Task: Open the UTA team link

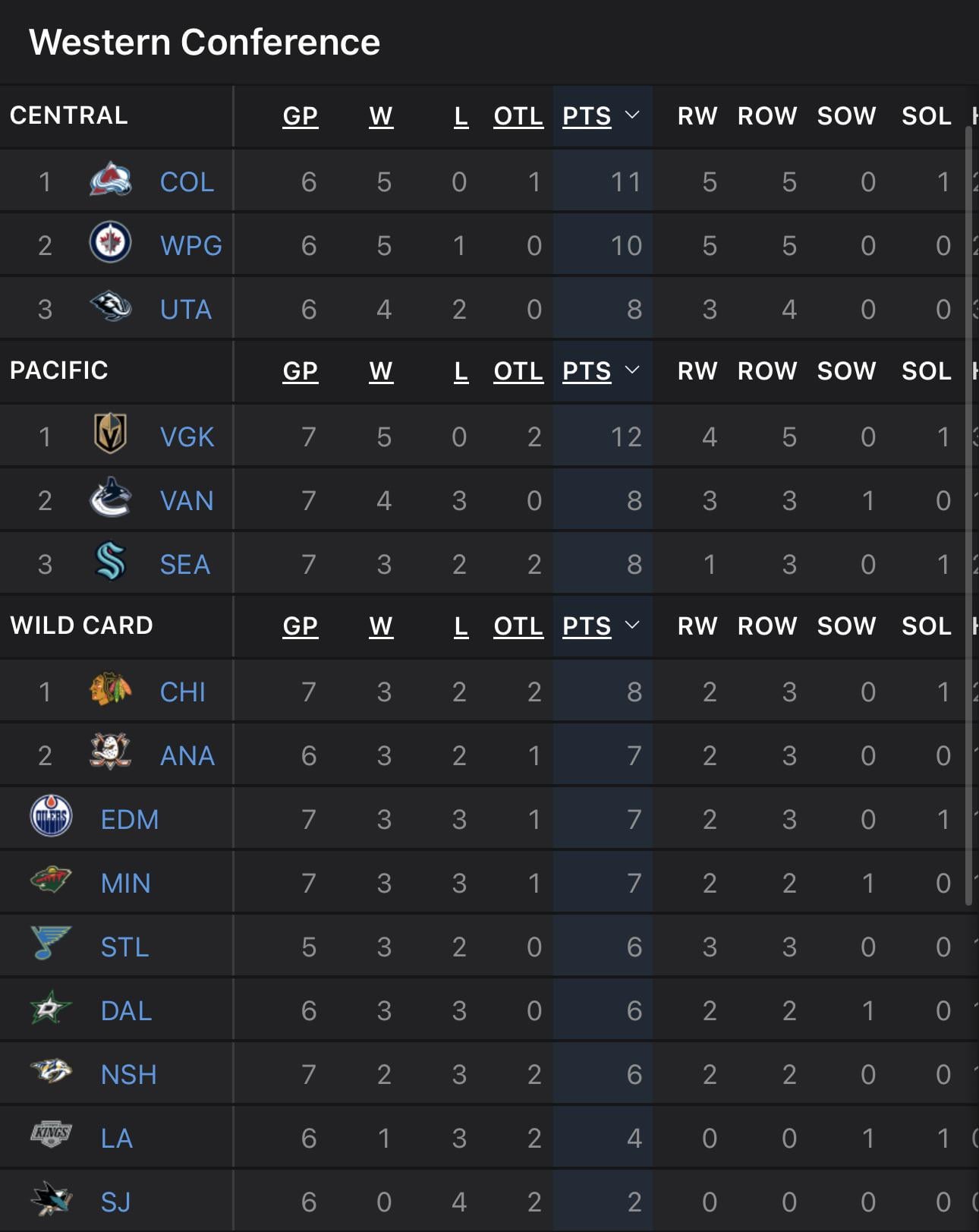Action: coord(186,310)
